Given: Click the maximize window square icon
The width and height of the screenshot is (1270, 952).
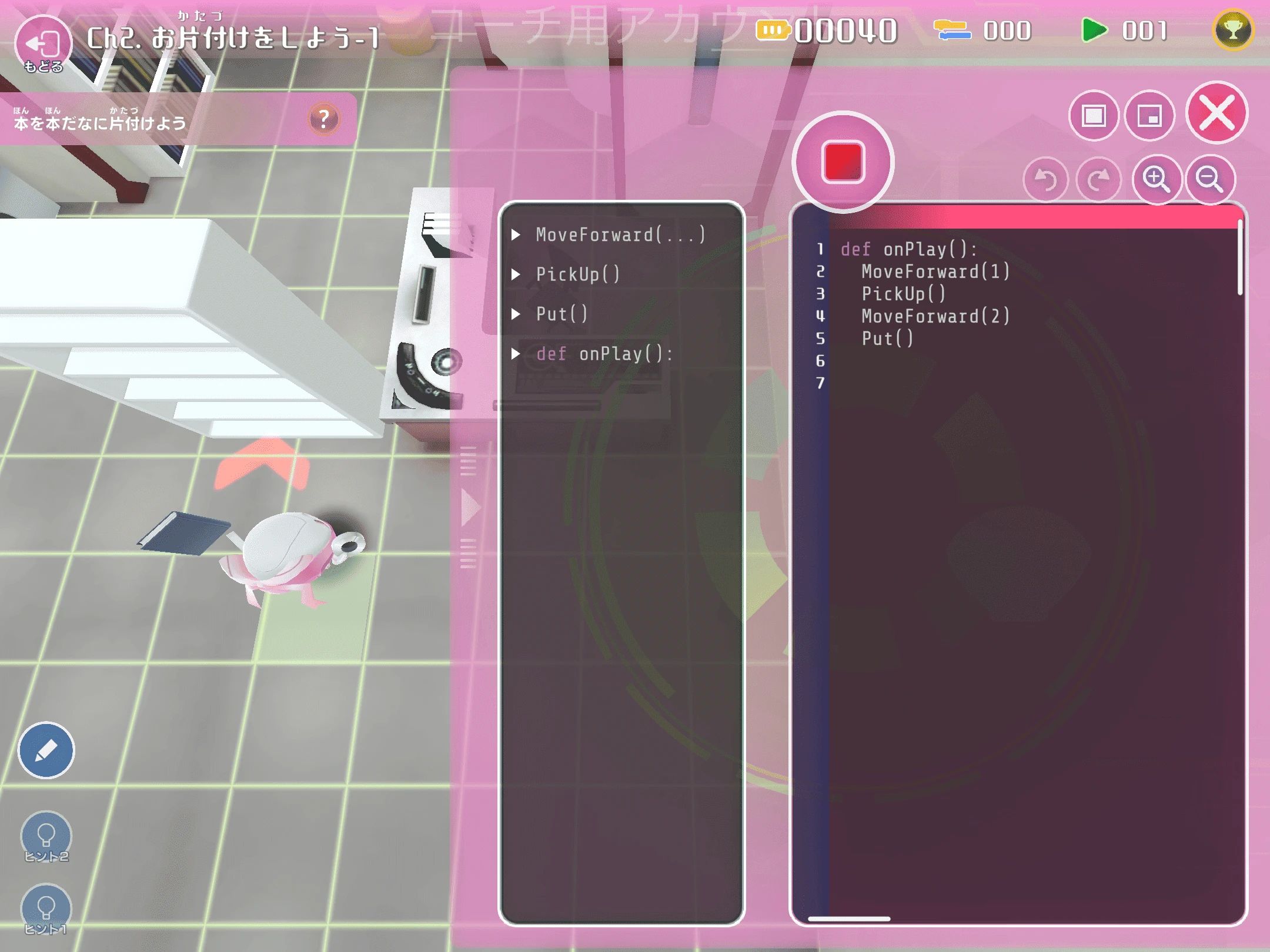Looking at the screenshot, I should [1095, 116].
